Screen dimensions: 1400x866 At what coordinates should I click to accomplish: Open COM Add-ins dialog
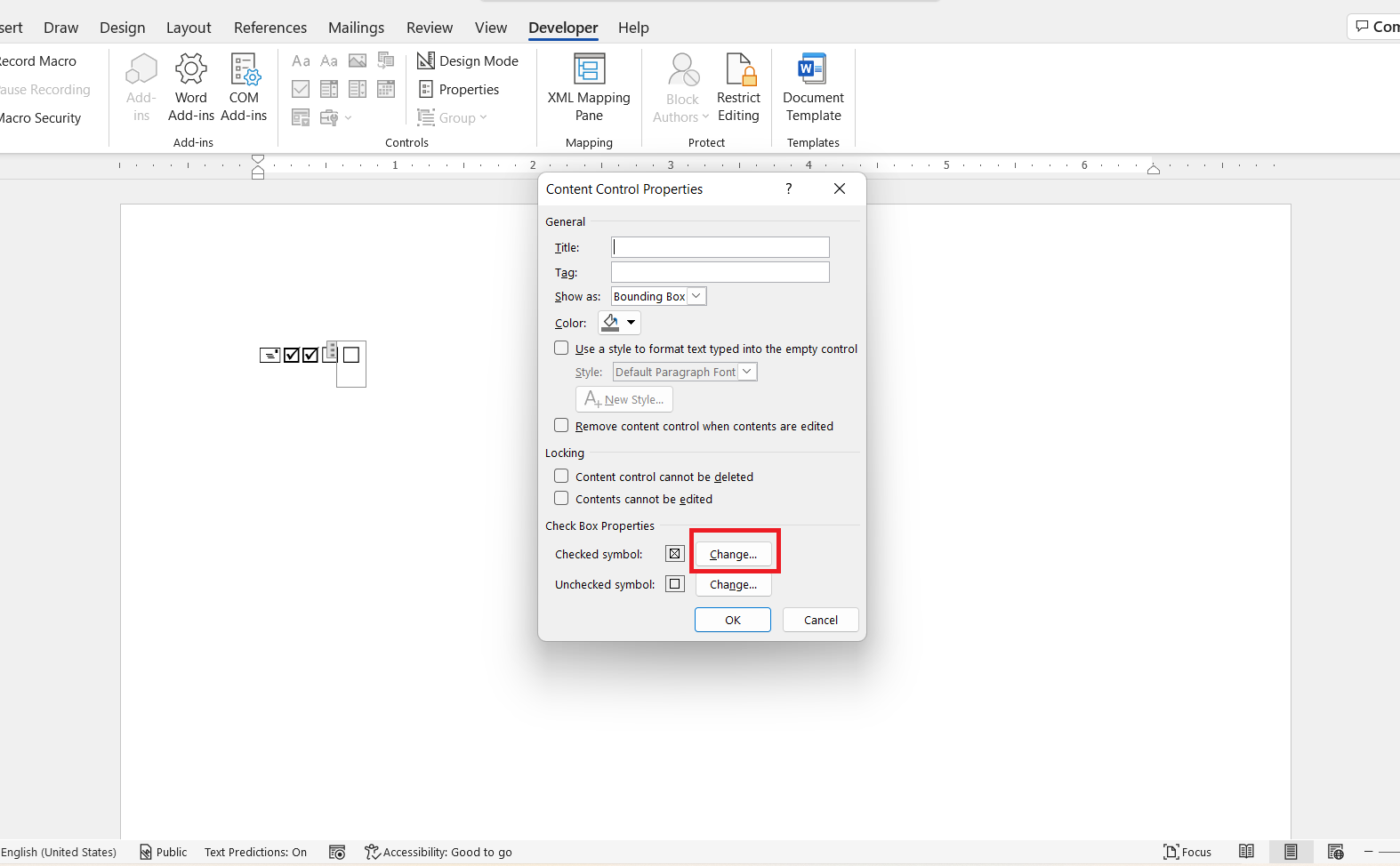click(244, 87)
